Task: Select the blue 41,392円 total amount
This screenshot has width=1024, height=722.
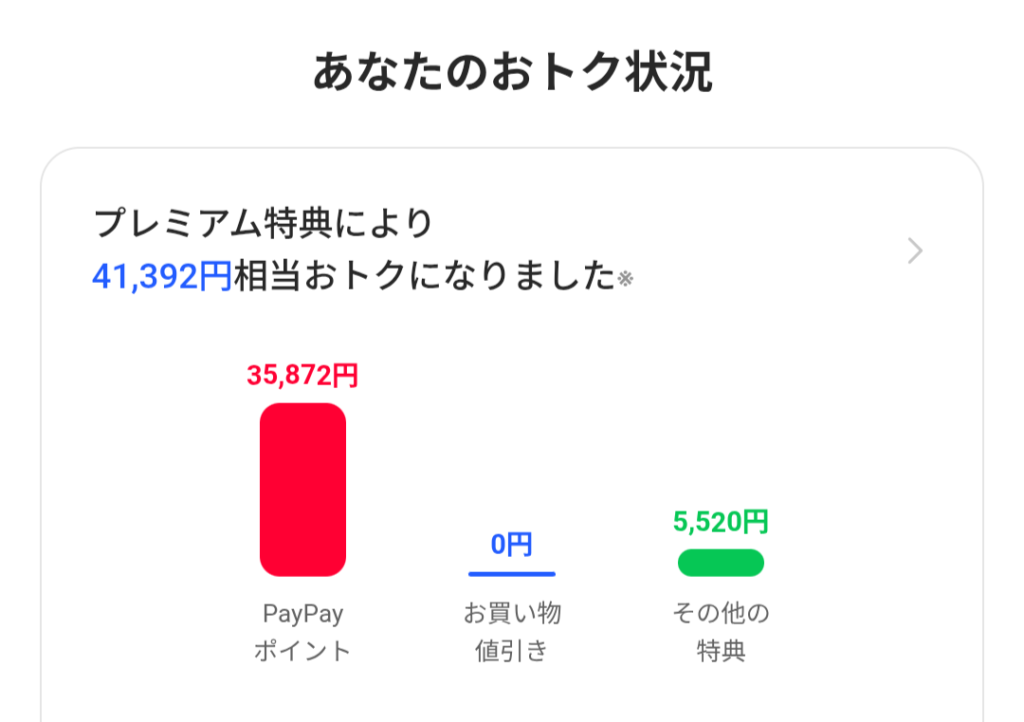Action: tap(162, 277)
